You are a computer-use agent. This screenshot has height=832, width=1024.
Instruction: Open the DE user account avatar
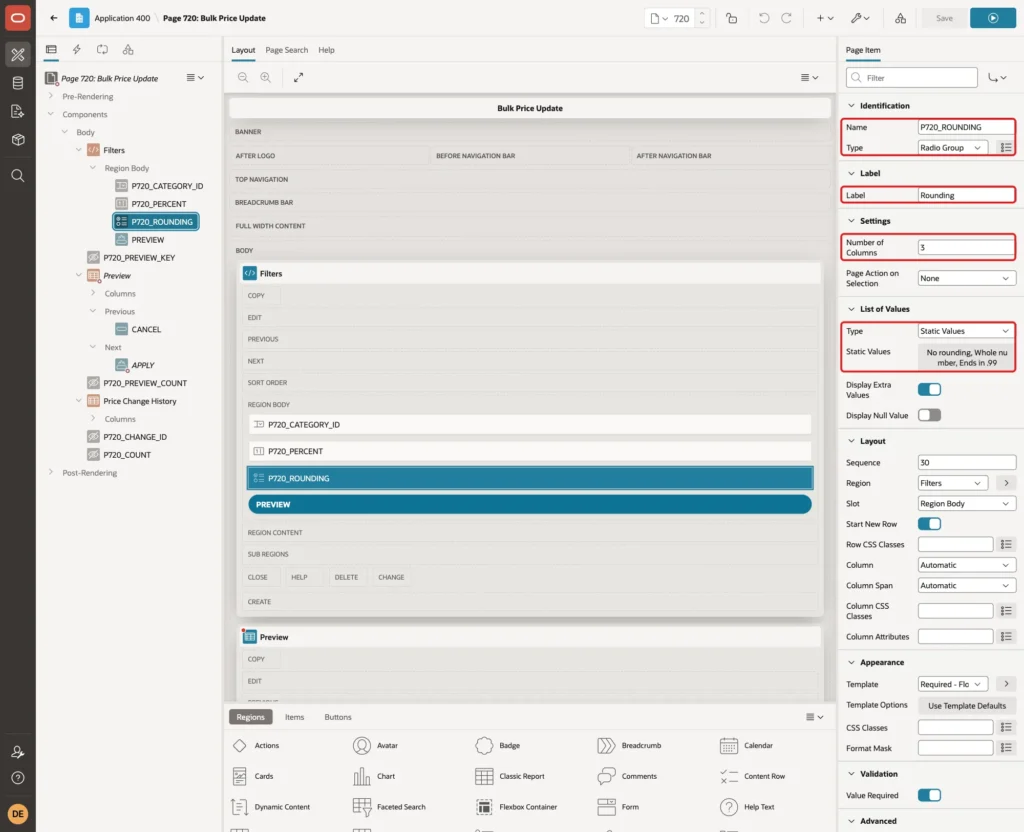[18, 814]
